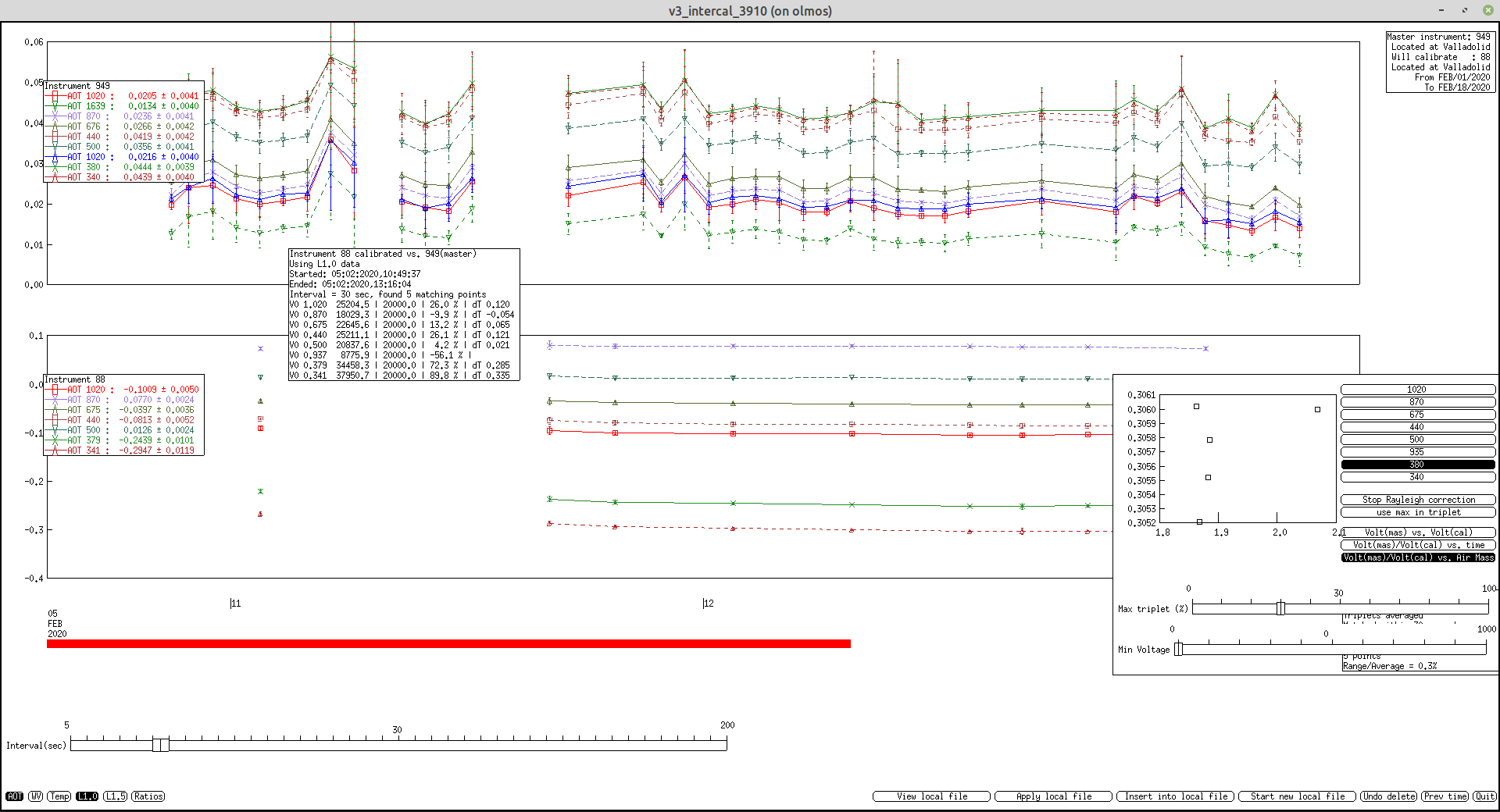Click Start new local file button
This screenshot has height=812, width=1500.
(1298, 796)
